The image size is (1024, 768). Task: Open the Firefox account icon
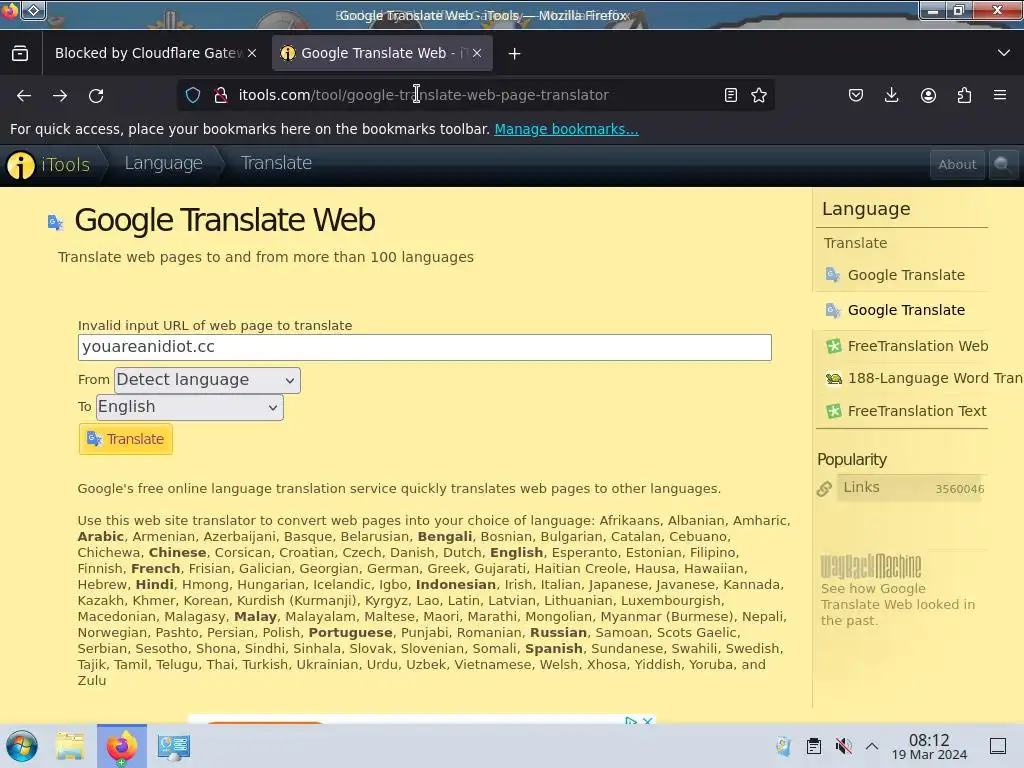(x=928, y=95)
